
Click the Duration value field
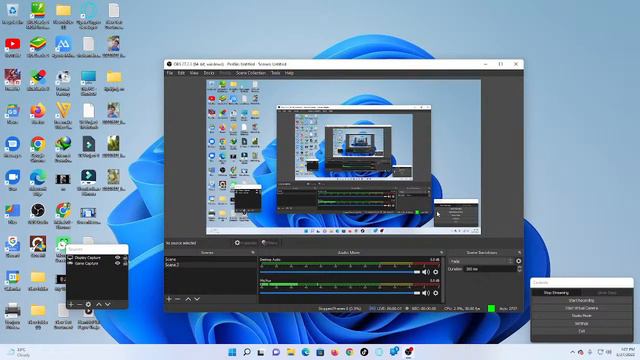click(490, 269)
